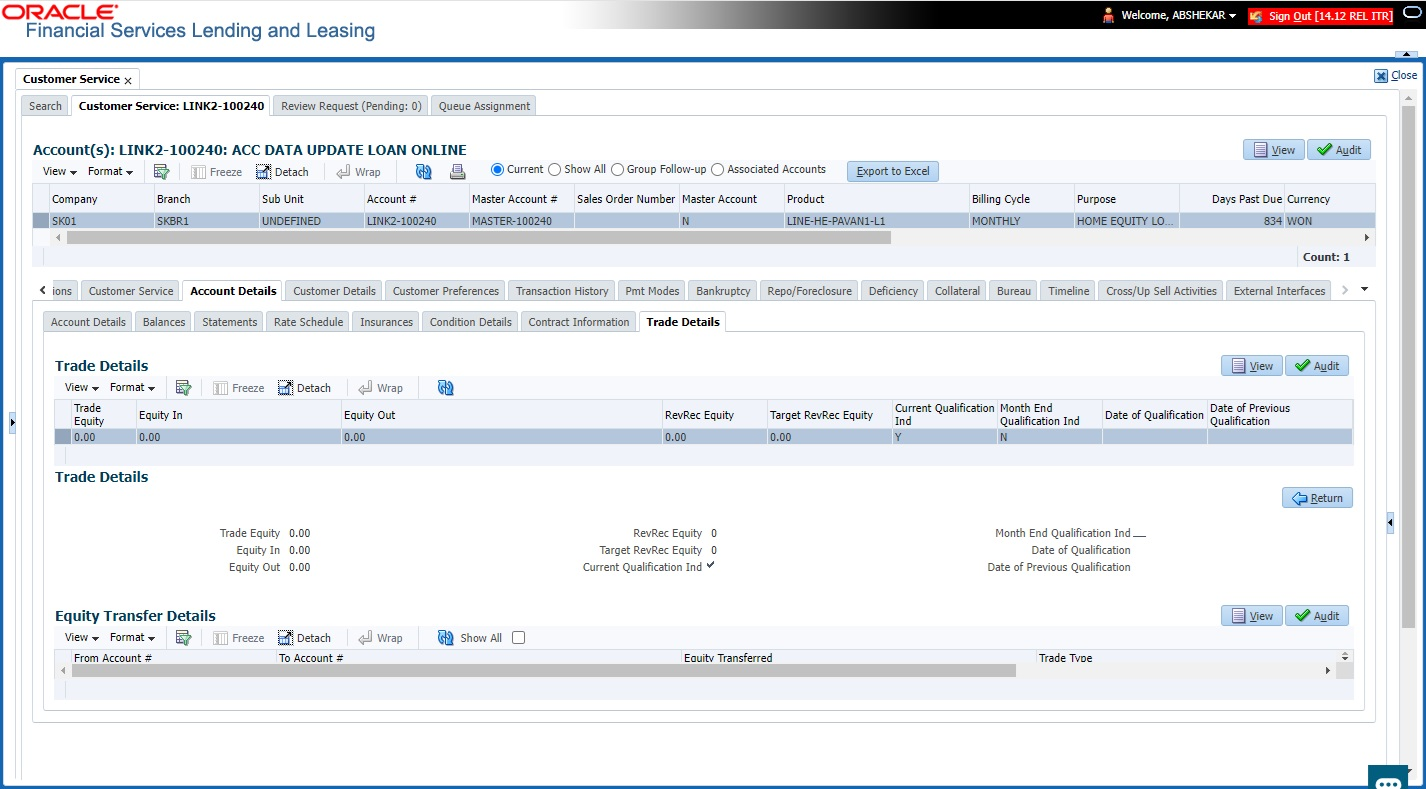Screen dimensions: 1426x789
Task: Switch to the Balances sub-tab
Action: point(164,322)
